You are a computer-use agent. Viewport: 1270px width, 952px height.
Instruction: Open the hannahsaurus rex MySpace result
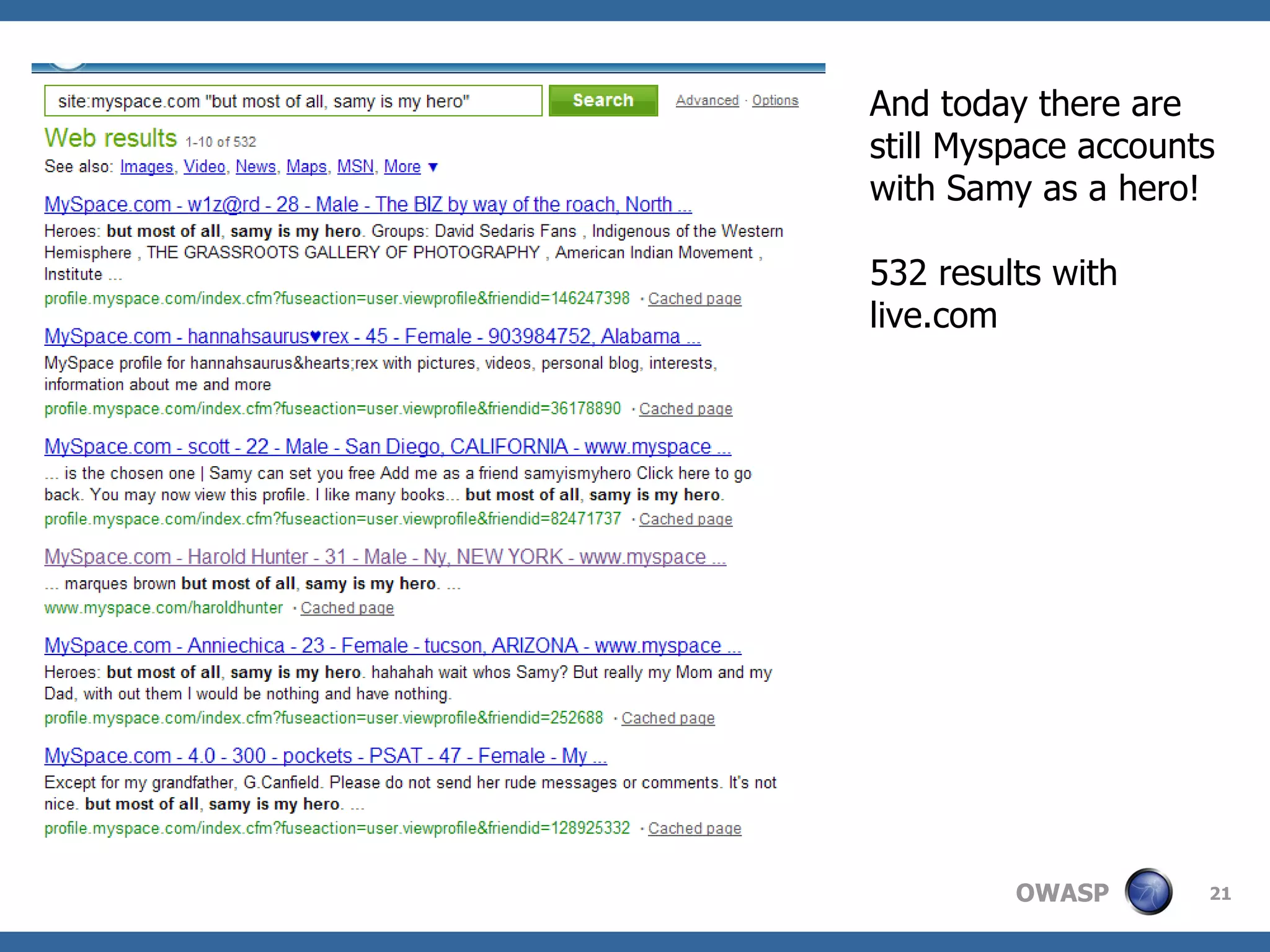click(372, 336)
